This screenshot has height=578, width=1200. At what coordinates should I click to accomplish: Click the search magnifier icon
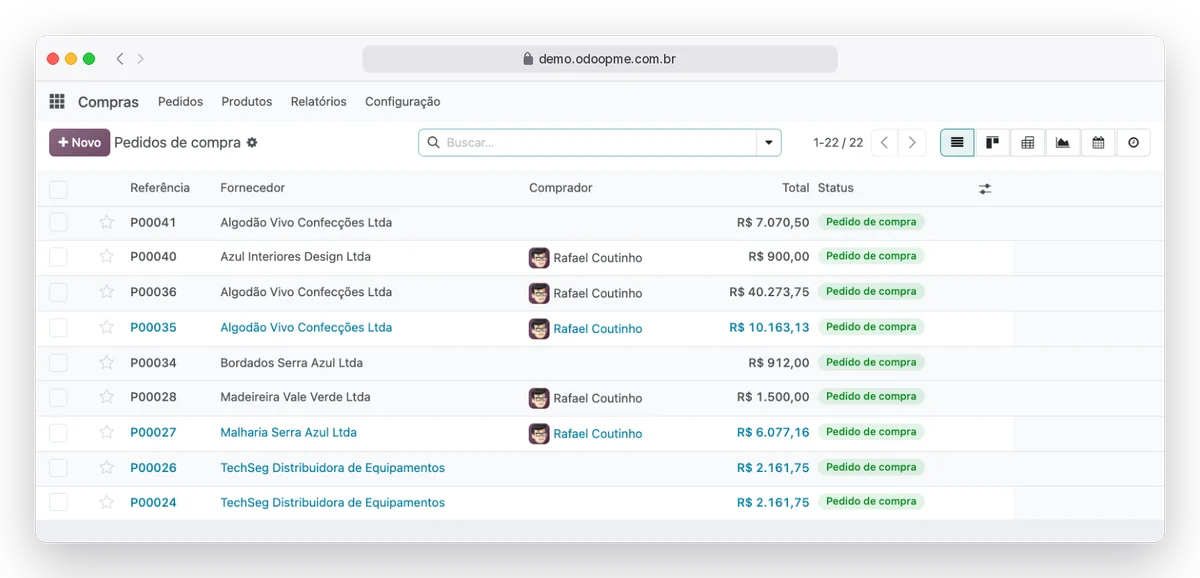[x=433, y=143]
